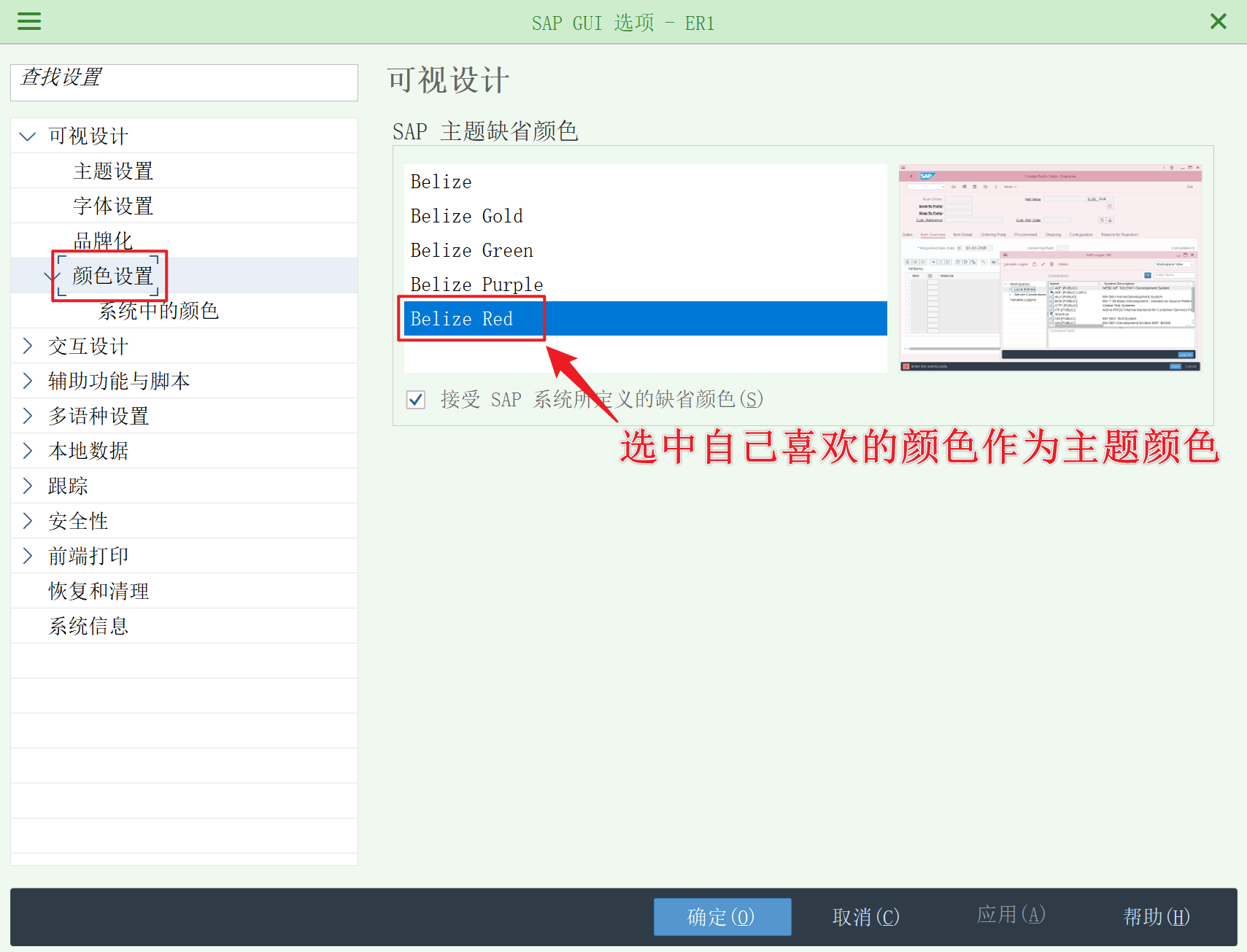1247x952 pixels.
Task: Expand the 前端打印 chevron
Action: [28, 556]
